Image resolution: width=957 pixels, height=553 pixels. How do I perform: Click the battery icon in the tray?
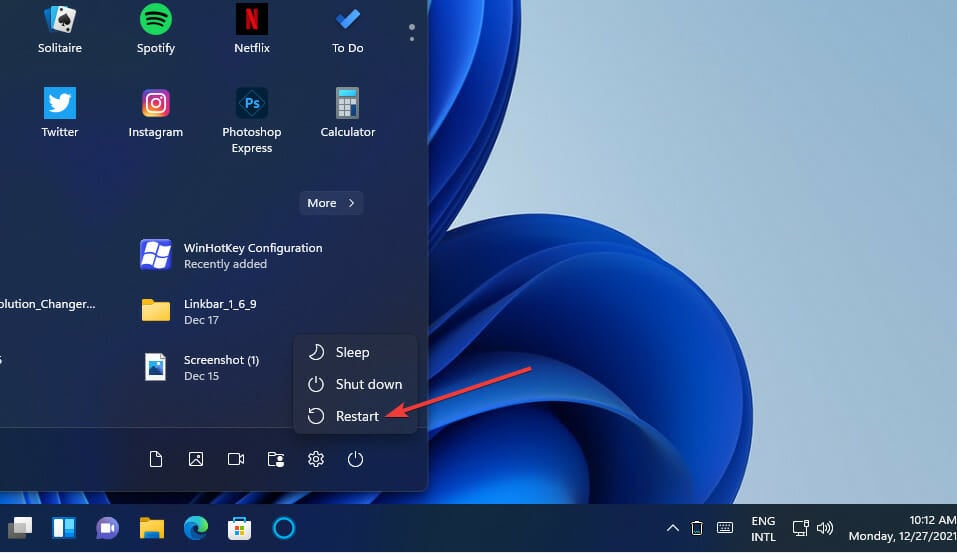point(697,528)
